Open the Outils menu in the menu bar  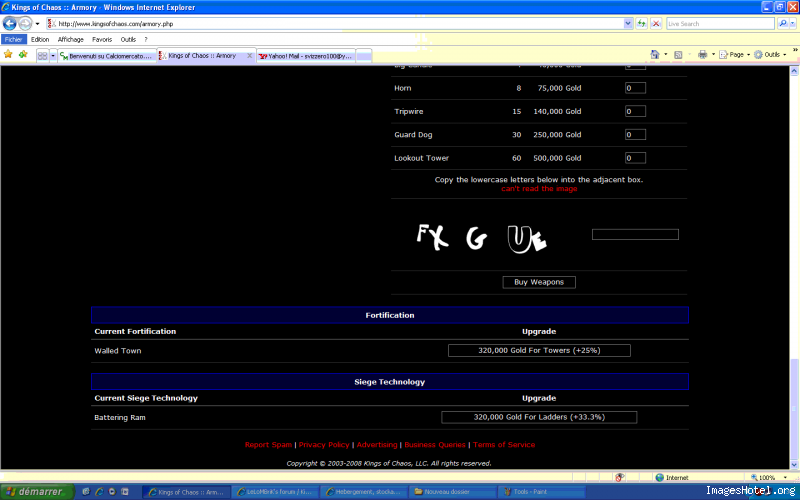coord(128,39)
